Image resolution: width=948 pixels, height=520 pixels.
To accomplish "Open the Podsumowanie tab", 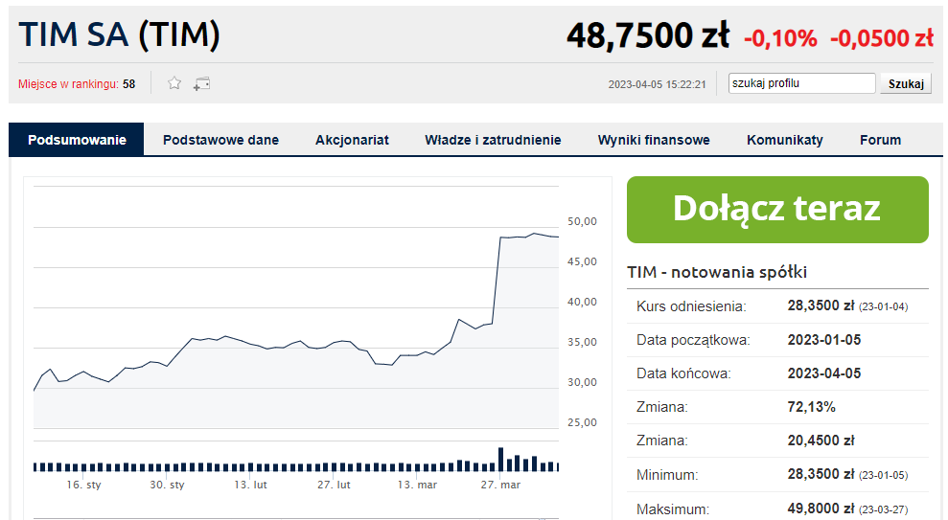I will (77, 140).
